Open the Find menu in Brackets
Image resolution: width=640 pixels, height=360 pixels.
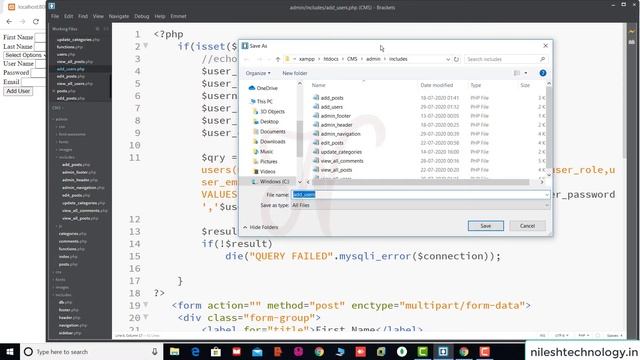click(x=83, y=16)
